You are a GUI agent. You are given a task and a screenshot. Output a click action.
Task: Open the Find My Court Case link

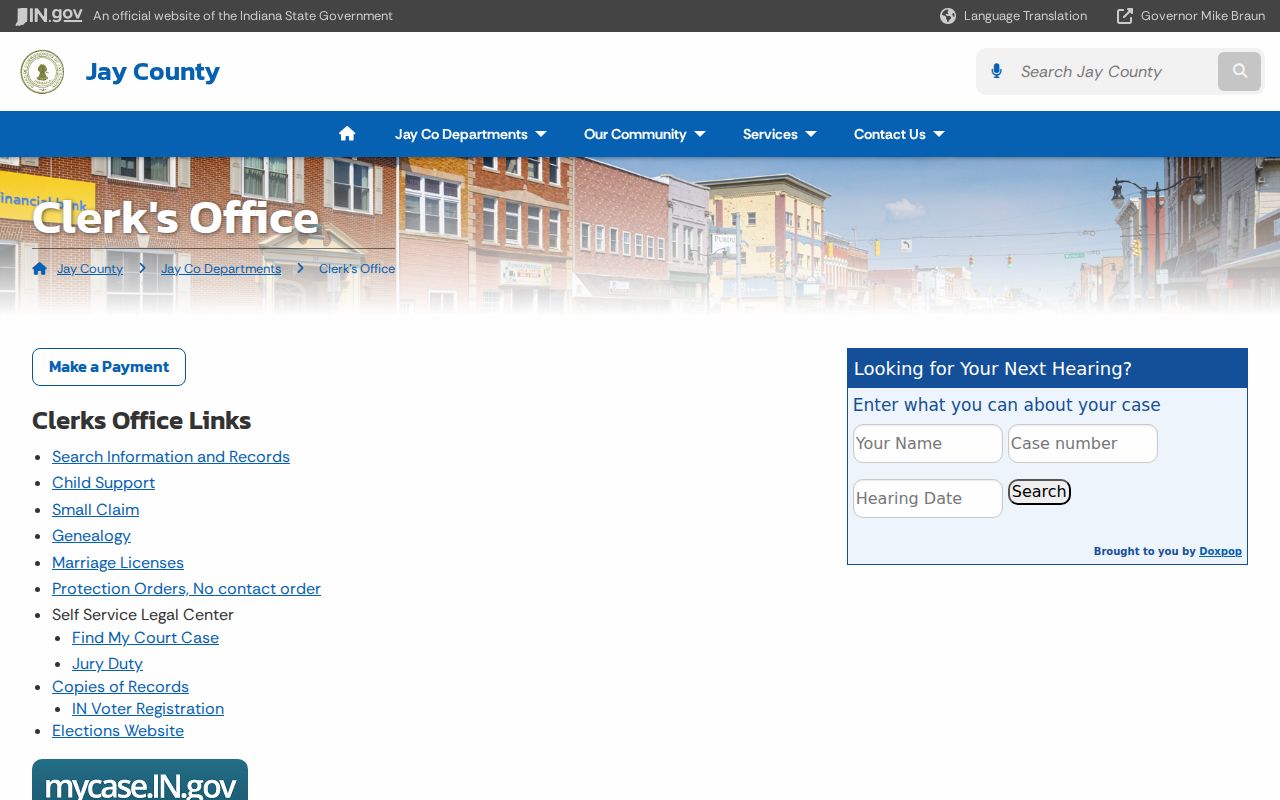(145, 638)
